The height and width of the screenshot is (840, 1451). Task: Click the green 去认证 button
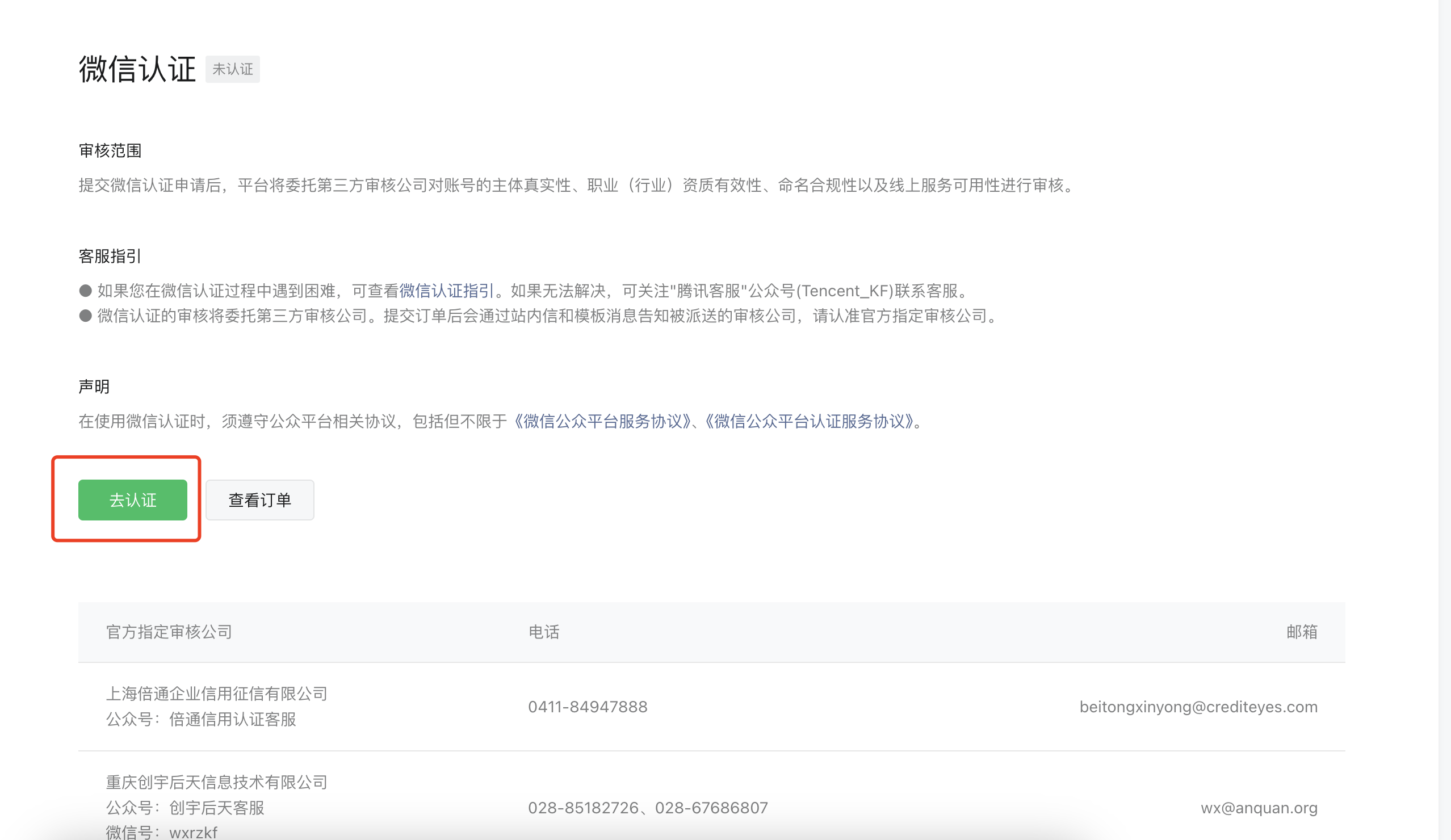point(132,499)
